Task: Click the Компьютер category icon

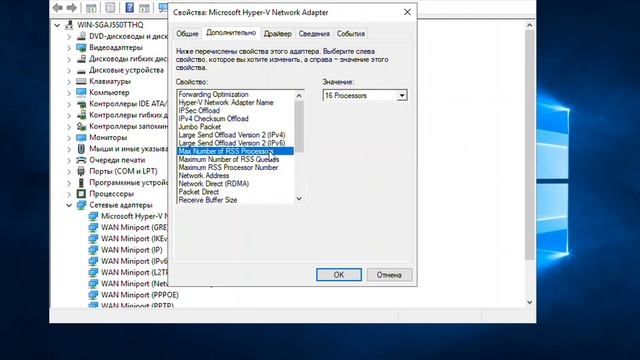Action: click(81, 93)
